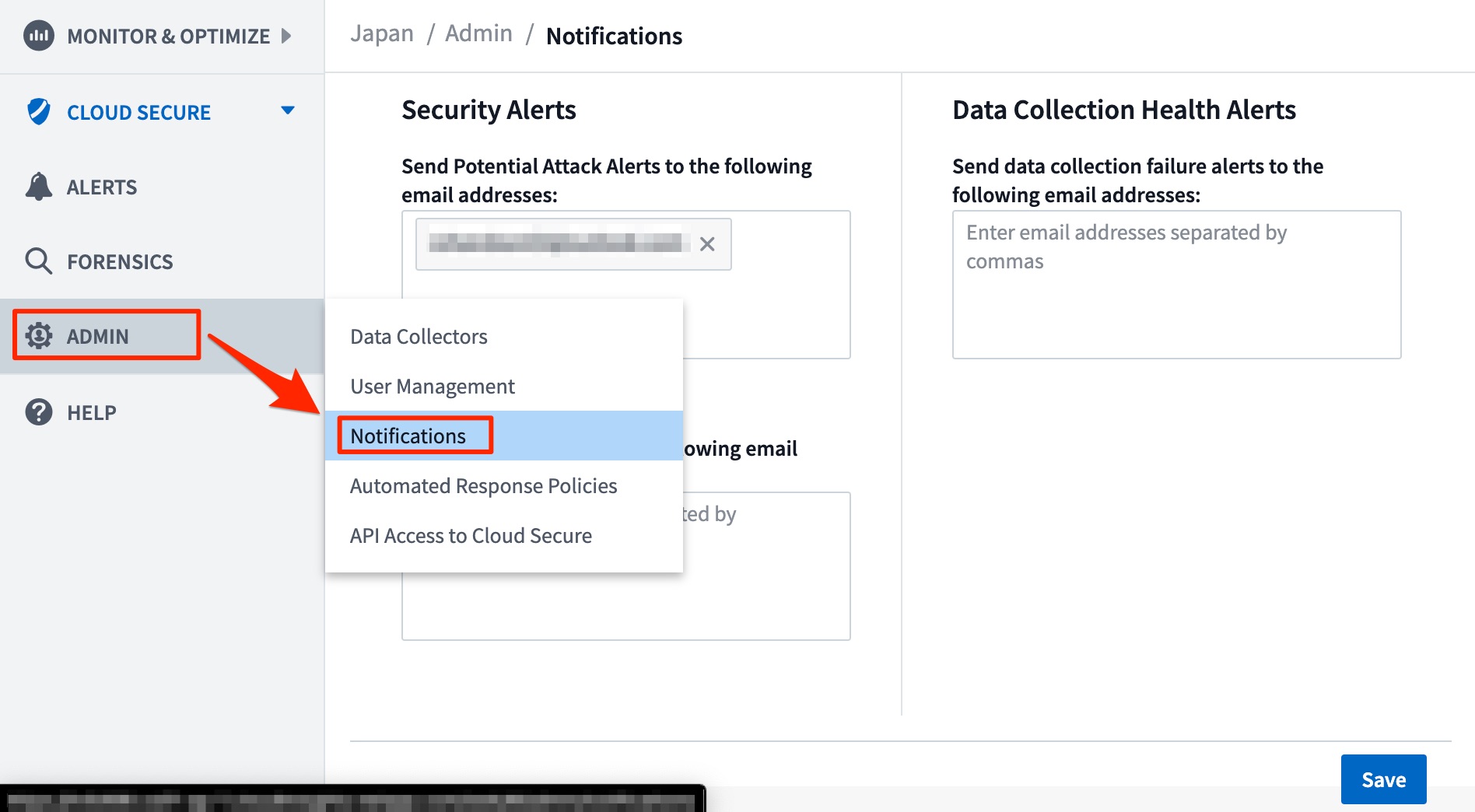Select Data Collectors from the menu
The image size is (1475, 812).
click(x=419, y=336)
